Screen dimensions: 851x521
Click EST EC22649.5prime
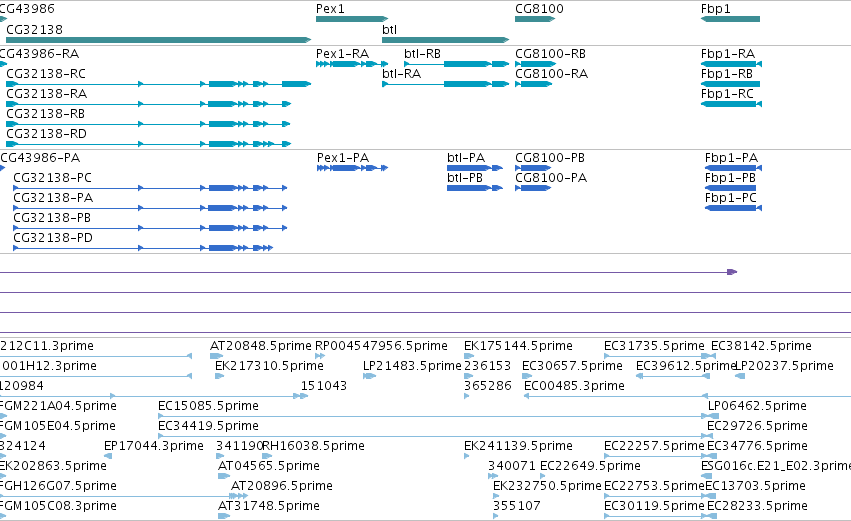click(590, 466)
